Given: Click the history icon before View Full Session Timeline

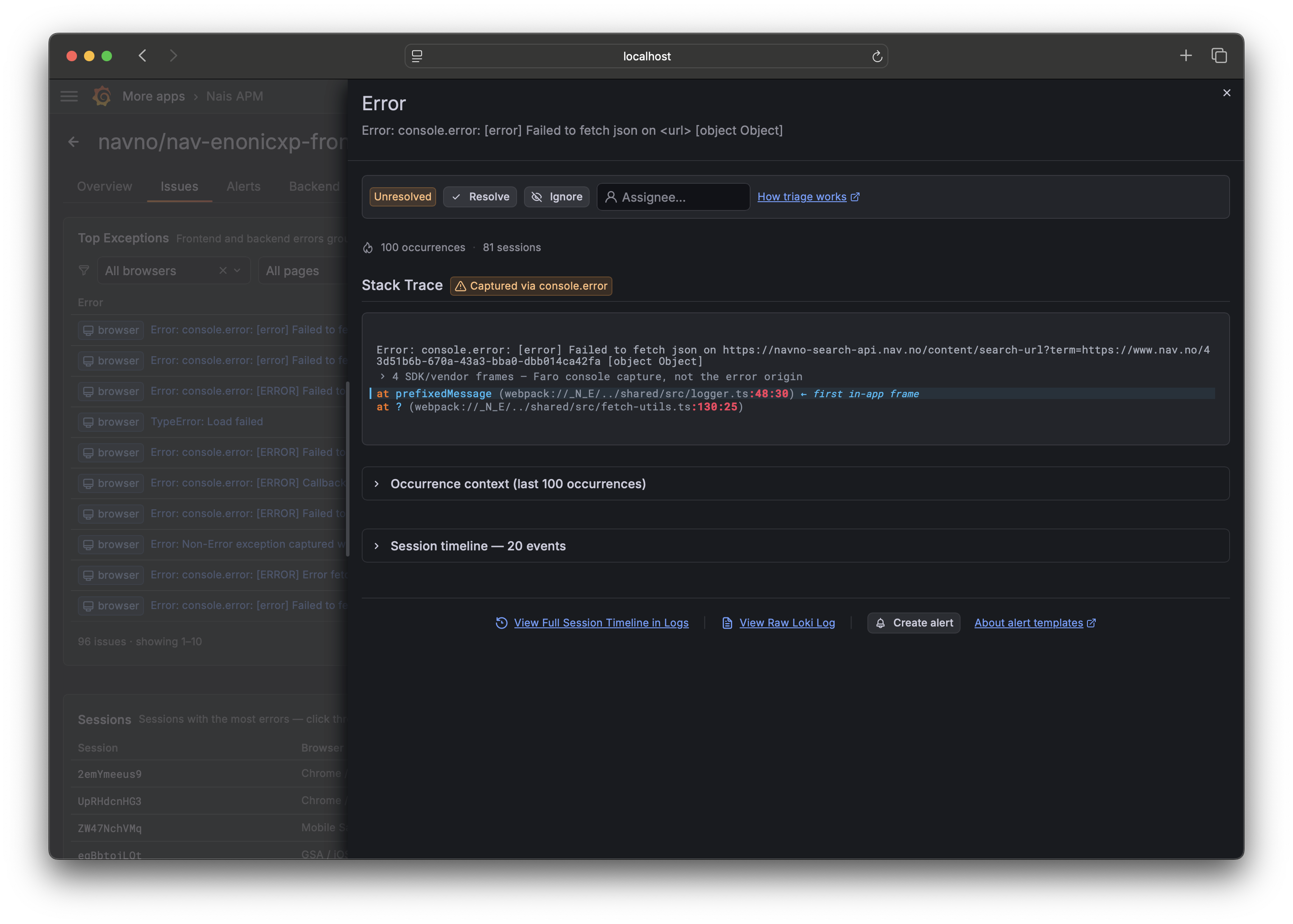Looking at the screenshot, I should click(x=501, y=623).
